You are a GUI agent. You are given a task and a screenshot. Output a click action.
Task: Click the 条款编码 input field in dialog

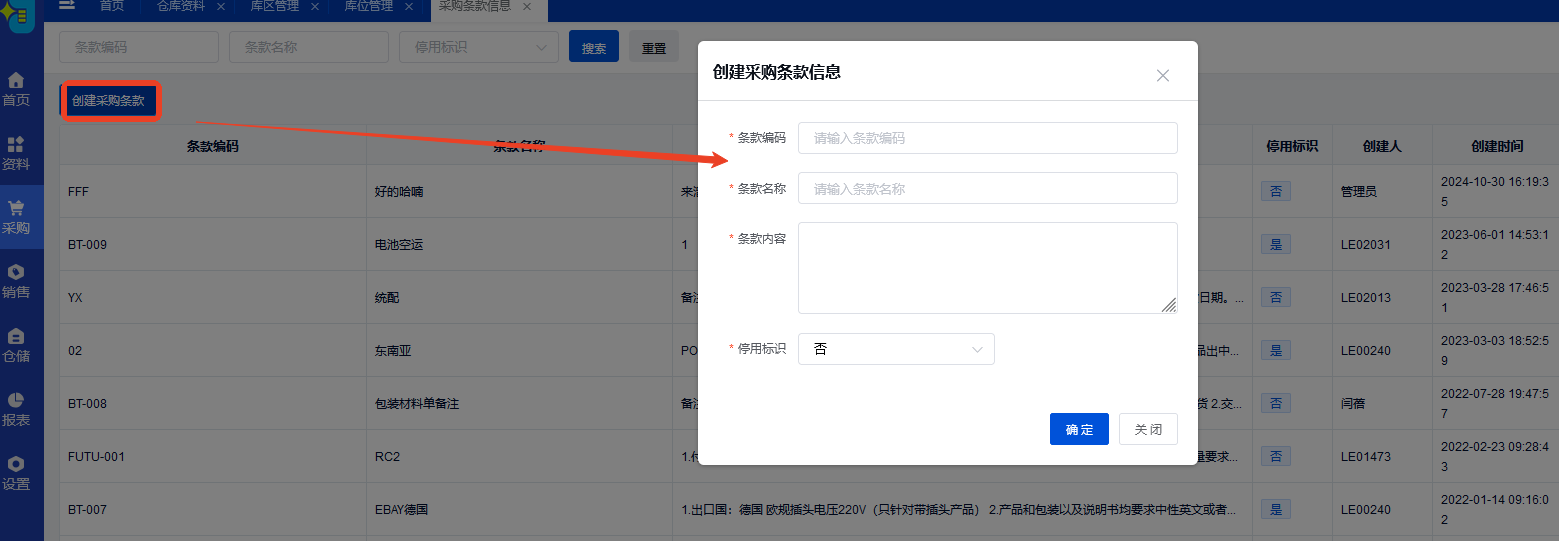coord(987,138)
